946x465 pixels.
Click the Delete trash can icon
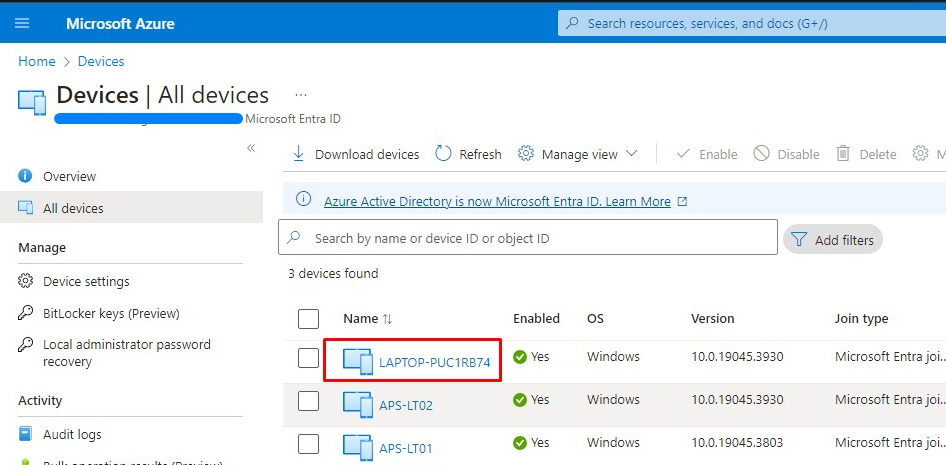pyautogui.click(x=843, y=154)
